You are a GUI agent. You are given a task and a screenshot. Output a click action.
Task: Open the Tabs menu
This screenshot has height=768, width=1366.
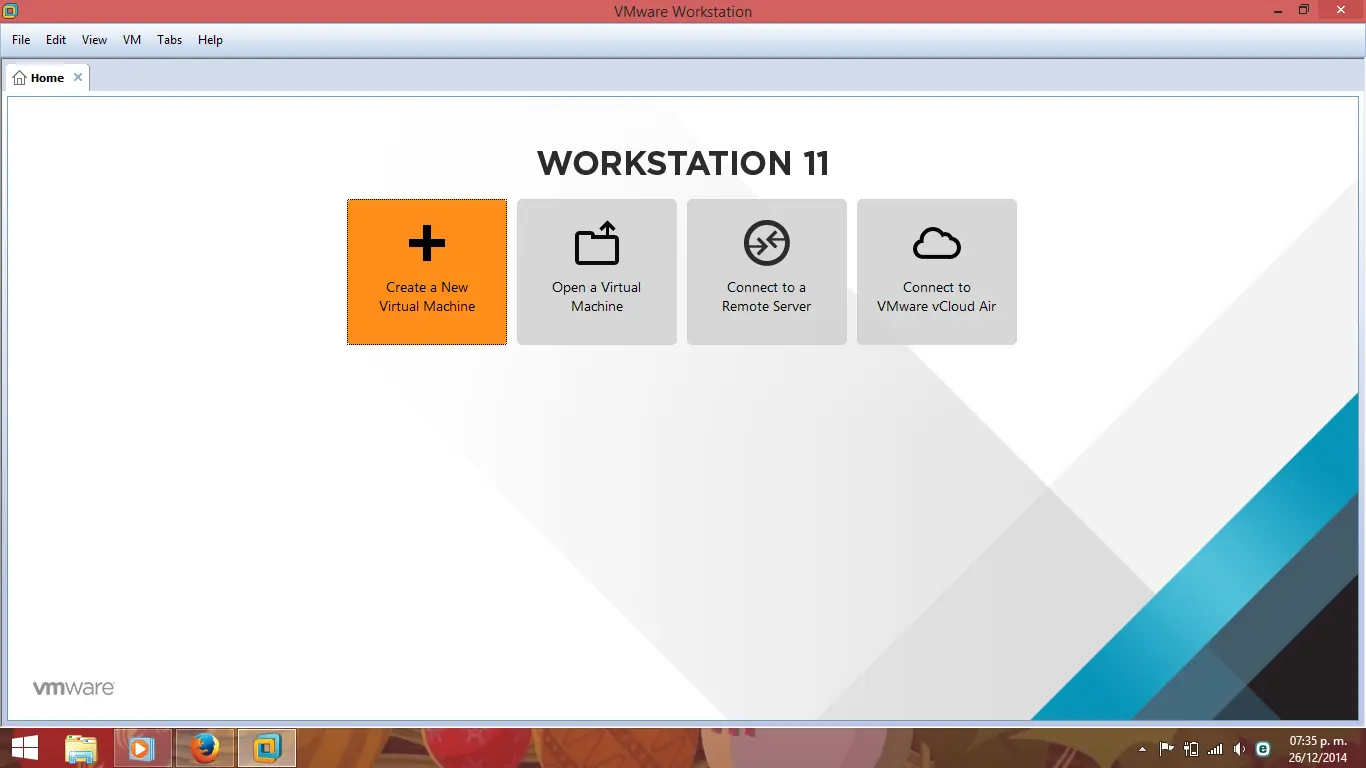(x=170, y=40)
